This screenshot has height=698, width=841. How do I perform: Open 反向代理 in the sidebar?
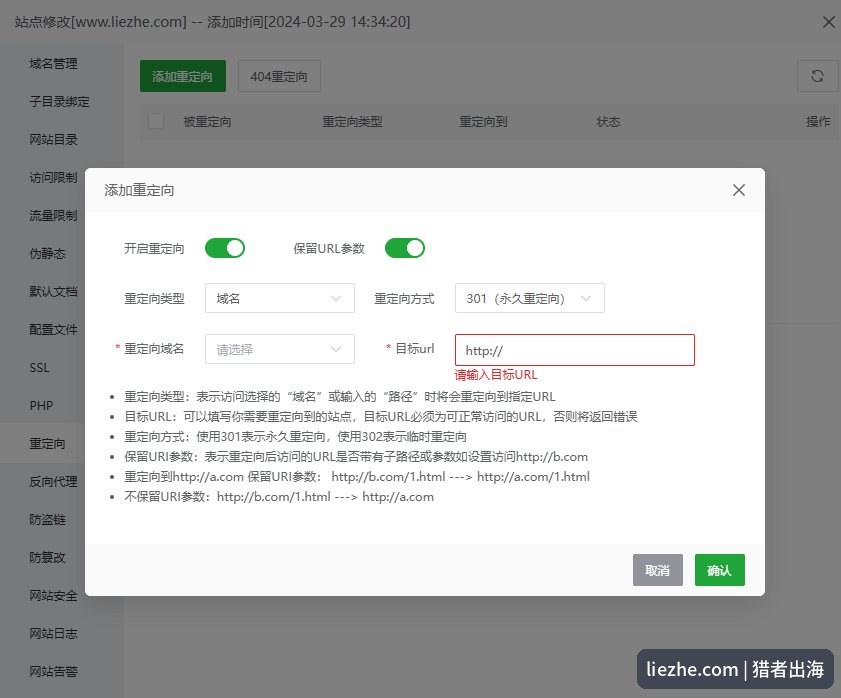point(53,482)
